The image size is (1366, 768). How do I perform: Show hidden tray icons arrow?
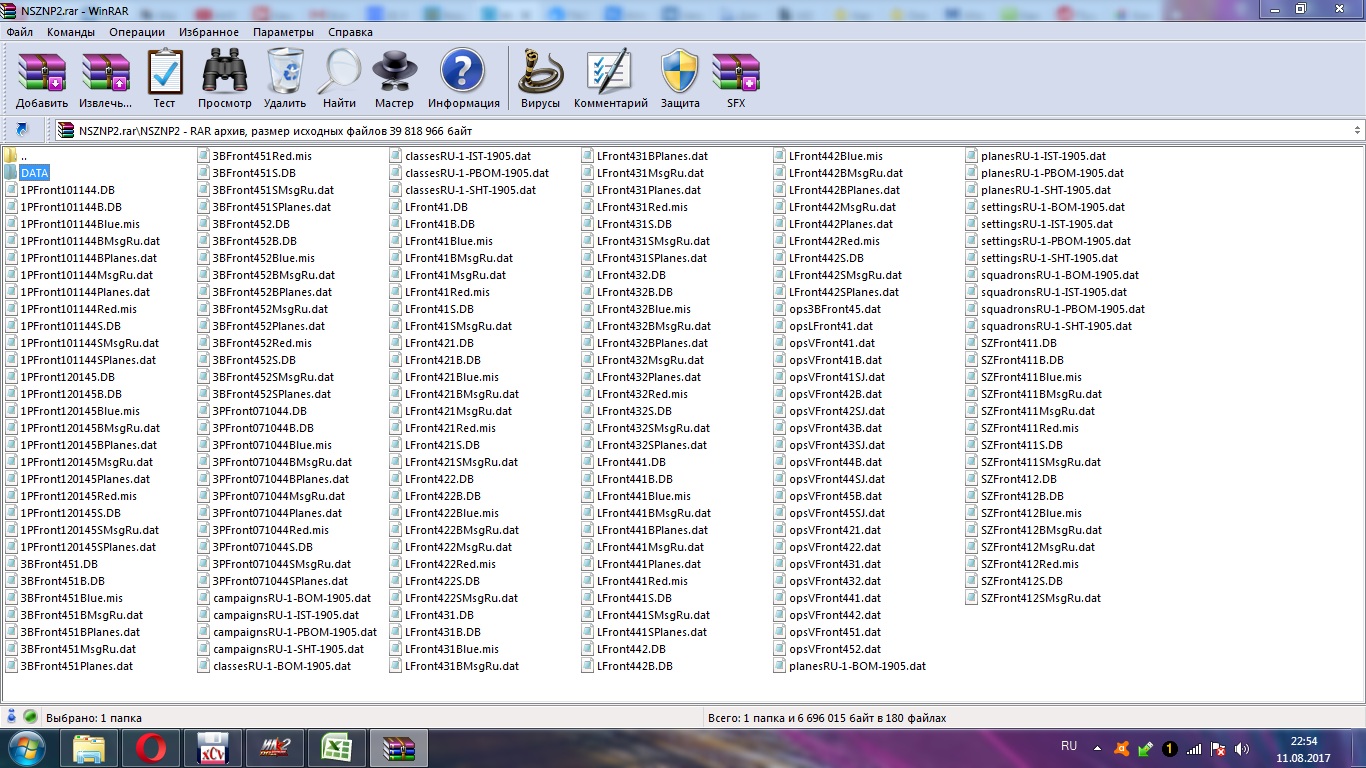(1099, 748)
